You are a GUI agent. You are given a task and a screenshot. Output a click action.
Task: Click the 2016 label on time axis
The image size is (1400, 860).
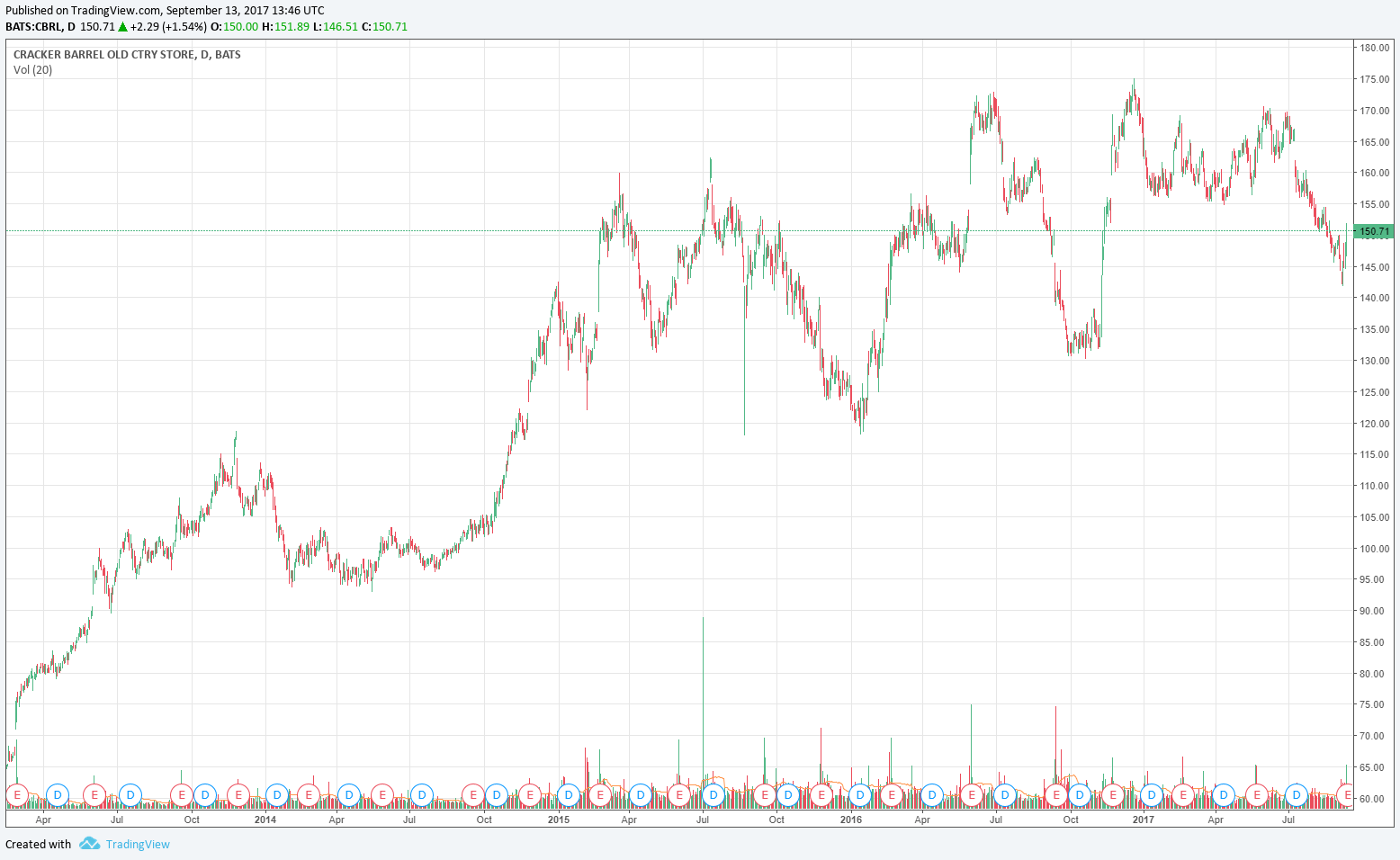850,820
